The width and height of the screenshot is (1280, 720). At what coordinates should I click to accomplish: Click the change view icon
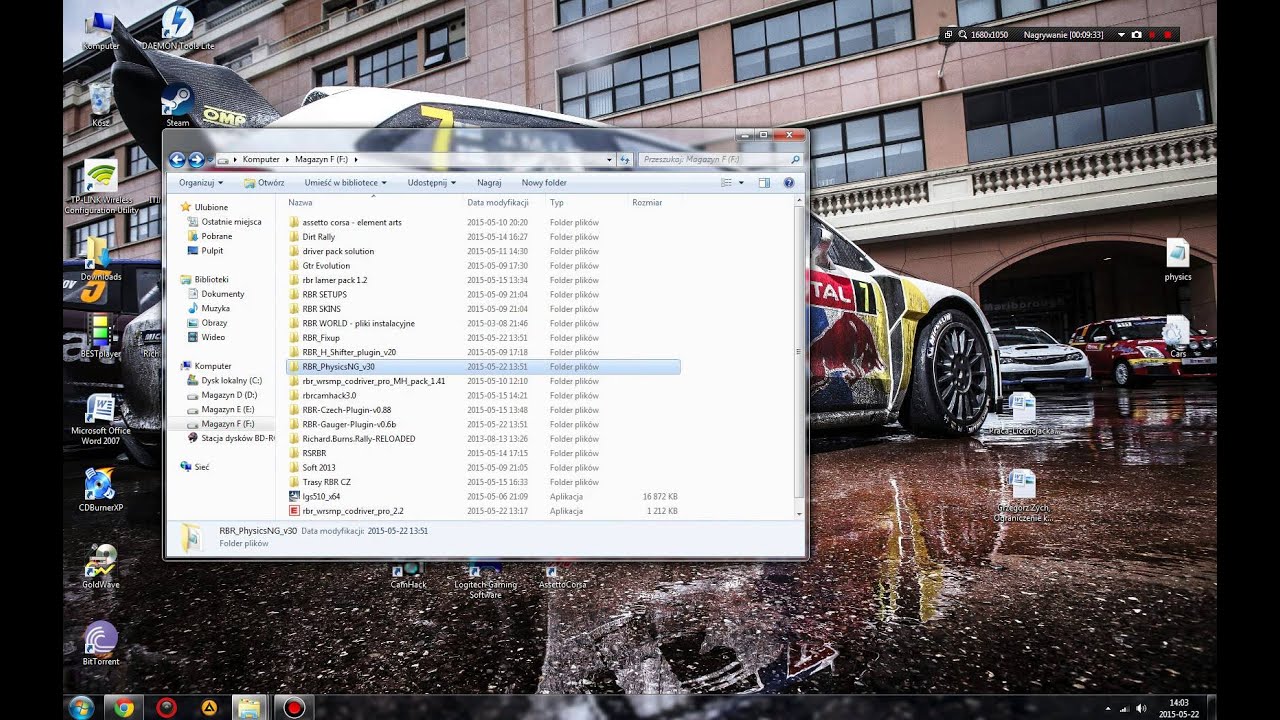pos(727,183)
